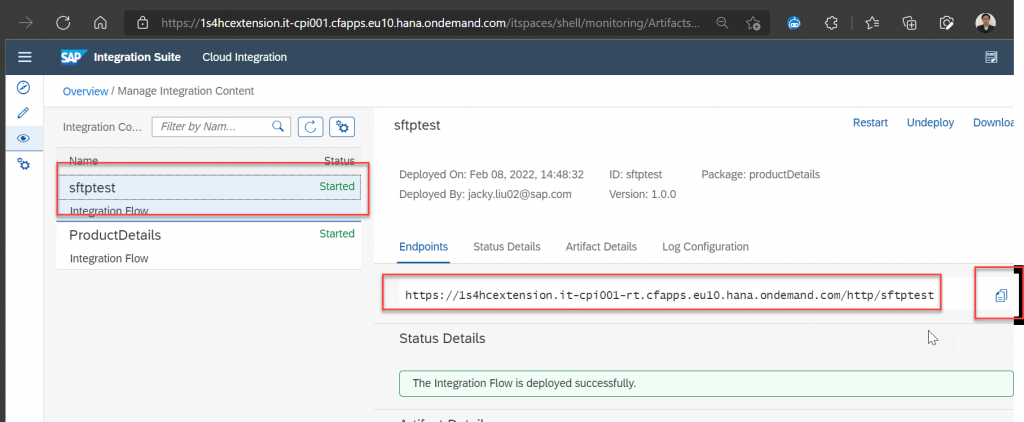This screenshot has width=1024, height=422.
Task: Open browser collections icon
Action: 909,23
